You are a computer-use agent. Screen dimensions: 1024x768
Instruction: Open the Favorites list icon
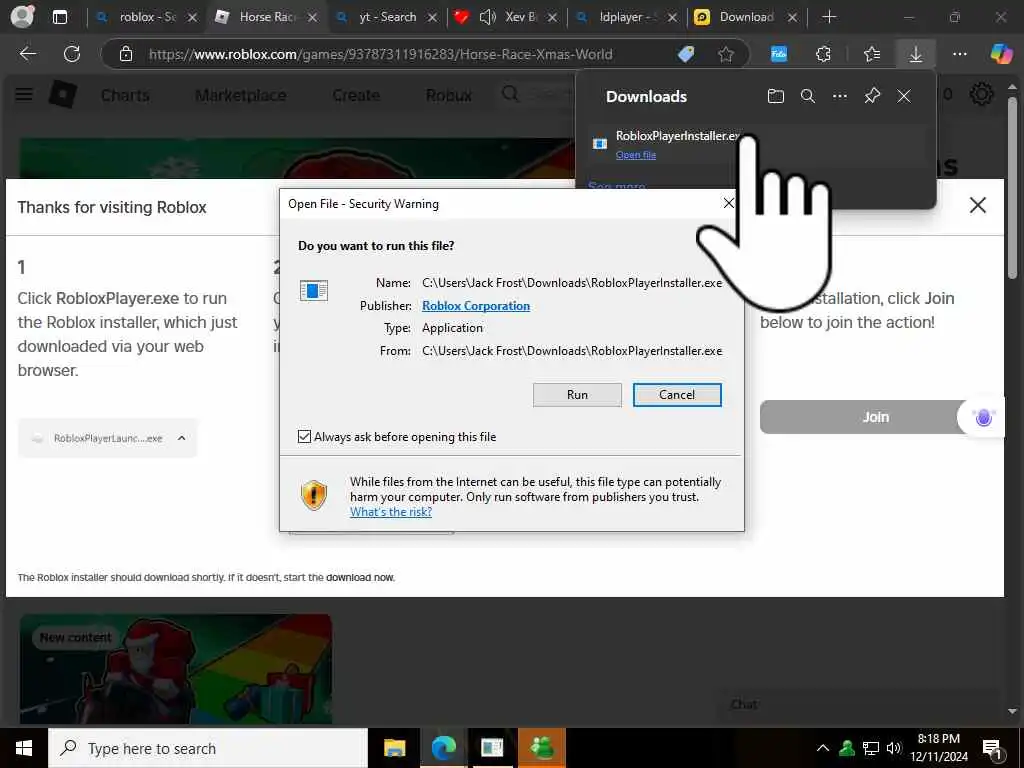(871, 54)
